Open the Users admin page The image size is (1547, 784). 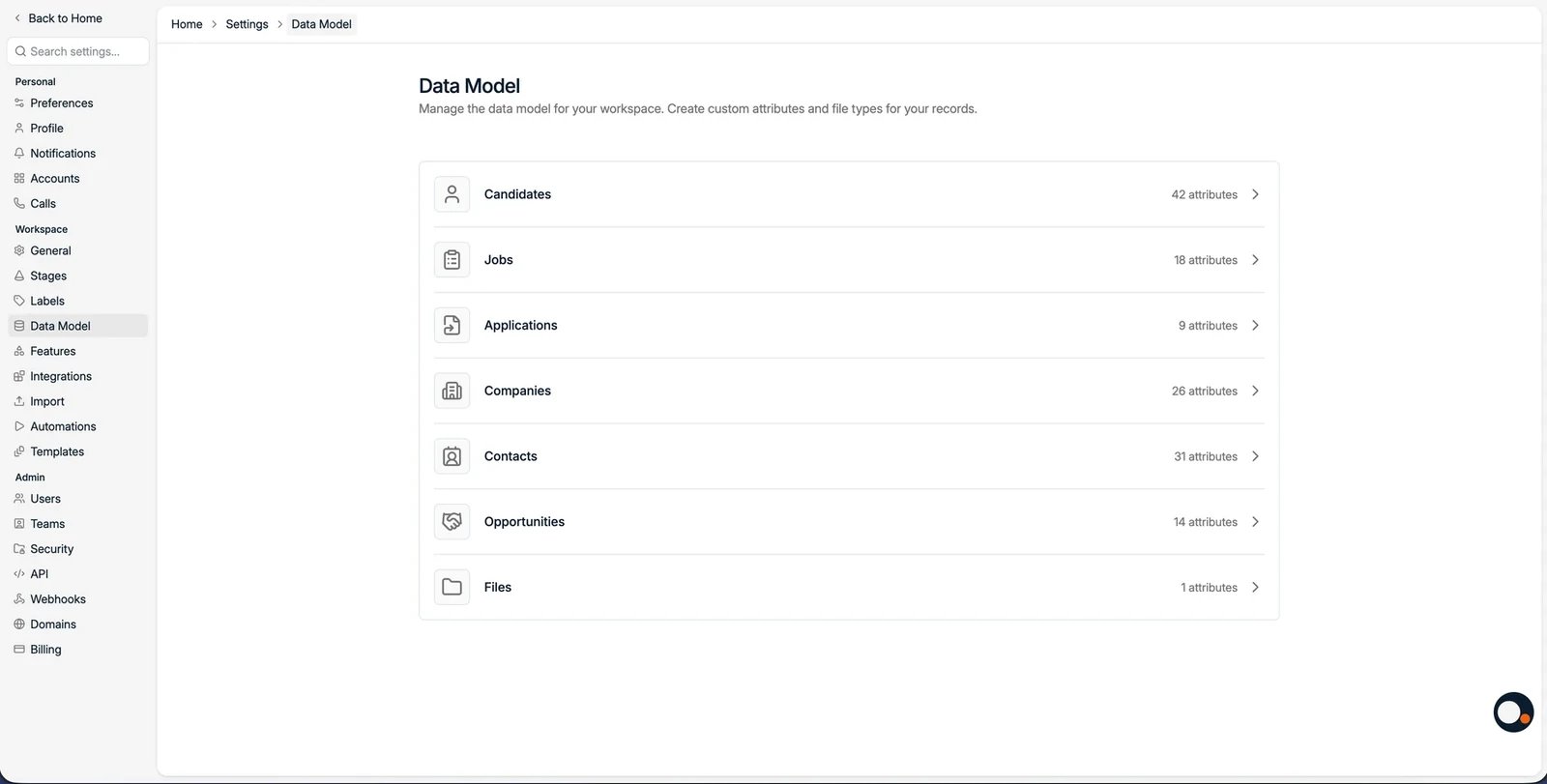tap(78, 499)
